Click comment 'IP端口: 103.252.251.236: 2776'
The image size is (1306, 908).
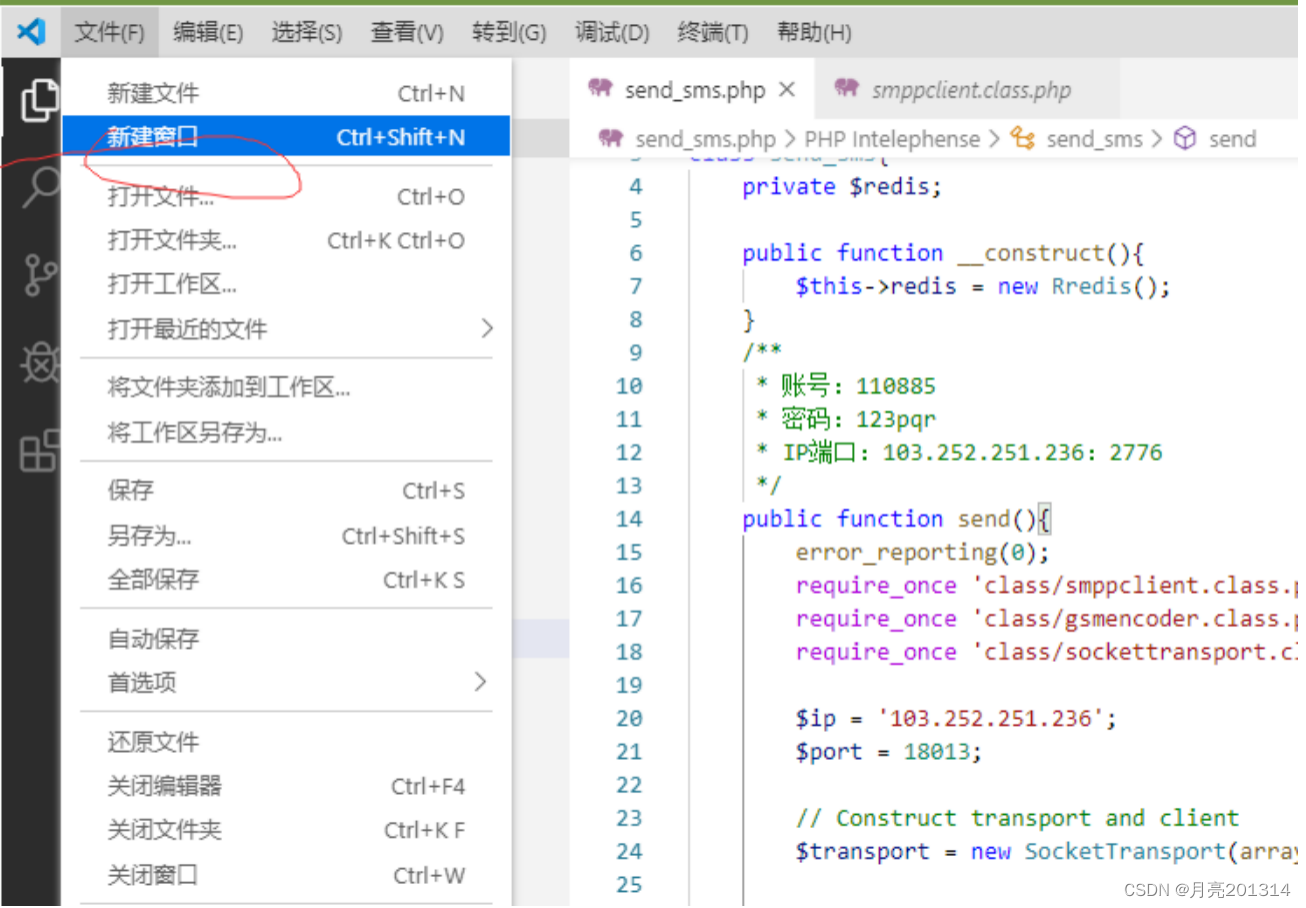(x=959, y=452)
